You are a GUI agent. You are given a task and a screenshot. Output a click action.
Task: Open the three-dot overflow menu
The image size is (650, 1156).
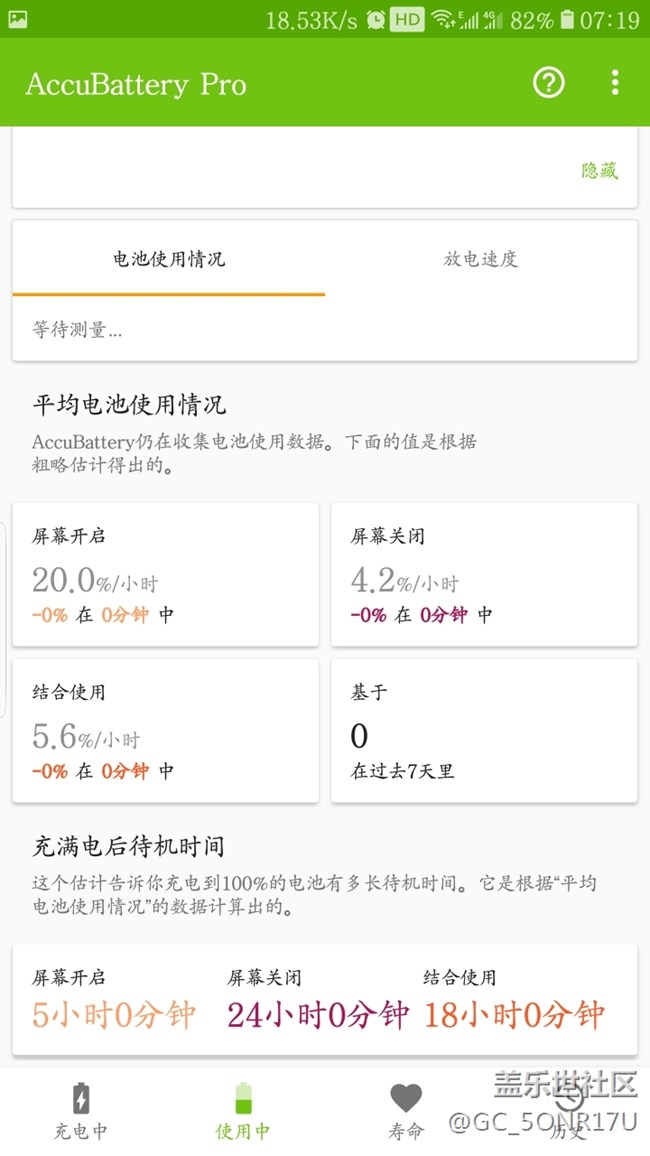coord(615,83)
